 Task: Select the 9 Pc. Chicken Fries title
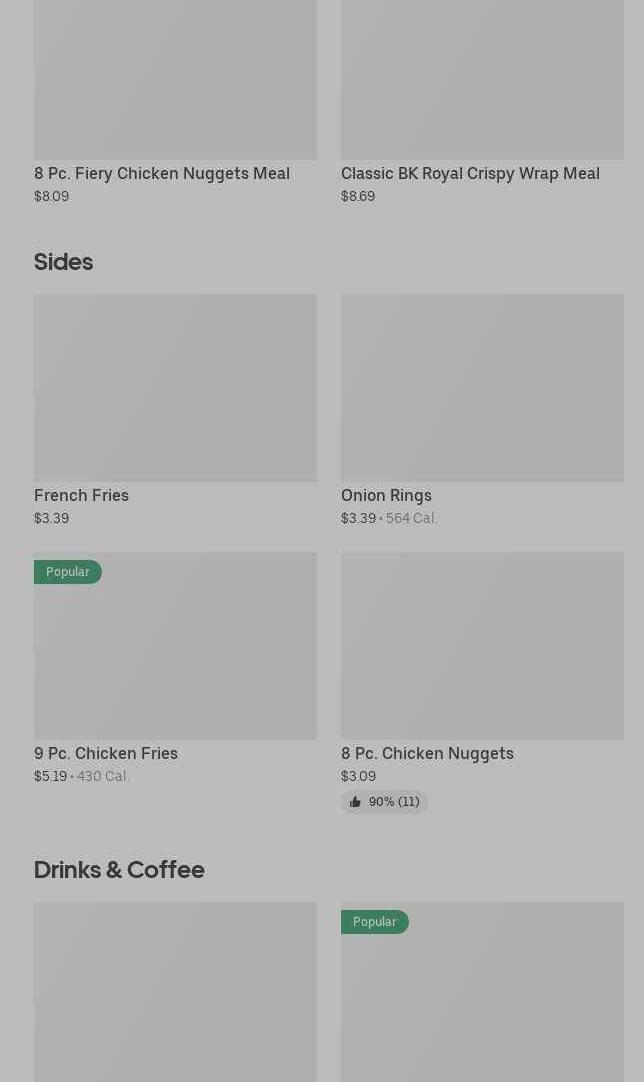point(106,753)
